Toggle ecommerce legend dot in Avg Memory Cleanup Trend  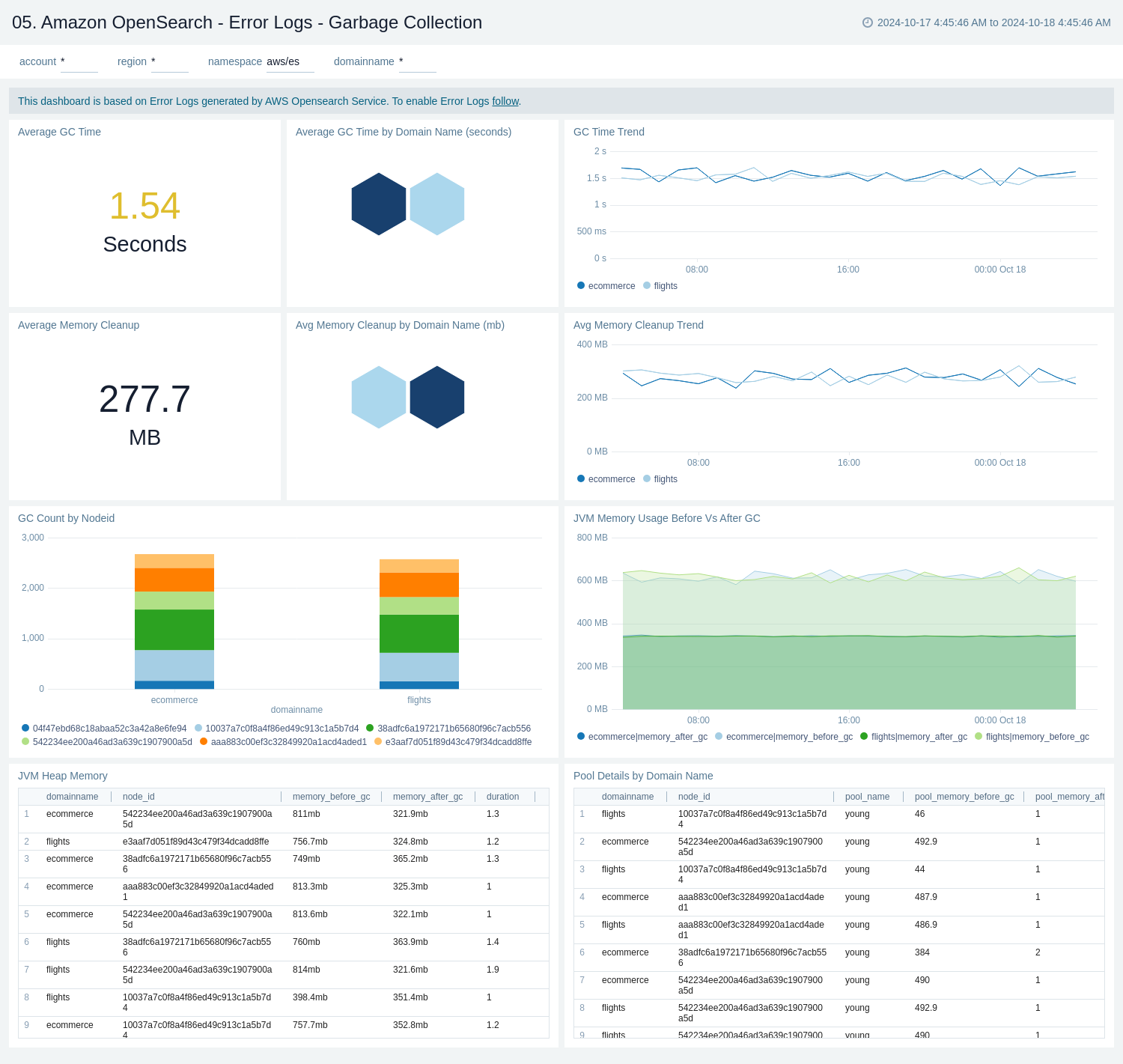tap(581, 478)
